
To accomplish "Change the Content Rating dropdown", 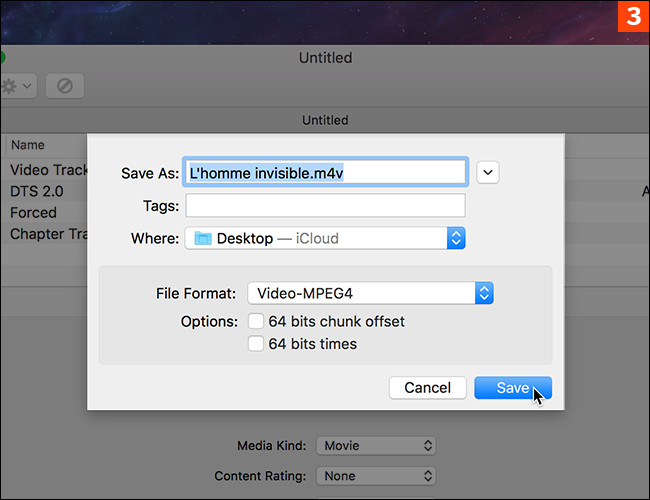I will 376,476.
